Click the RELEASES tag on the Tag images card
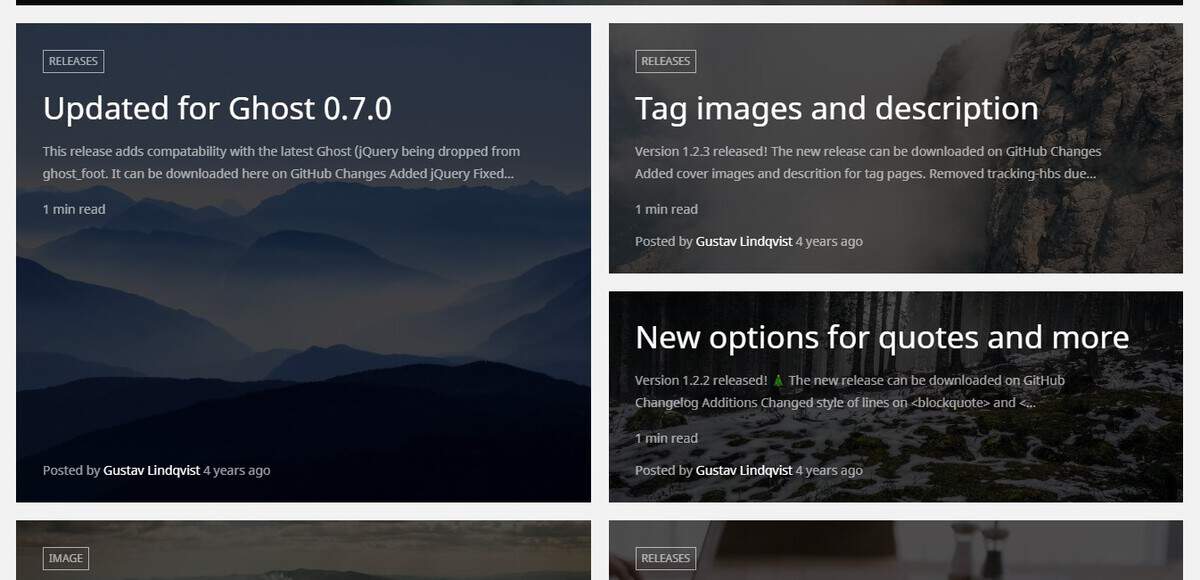 point(666,61)
